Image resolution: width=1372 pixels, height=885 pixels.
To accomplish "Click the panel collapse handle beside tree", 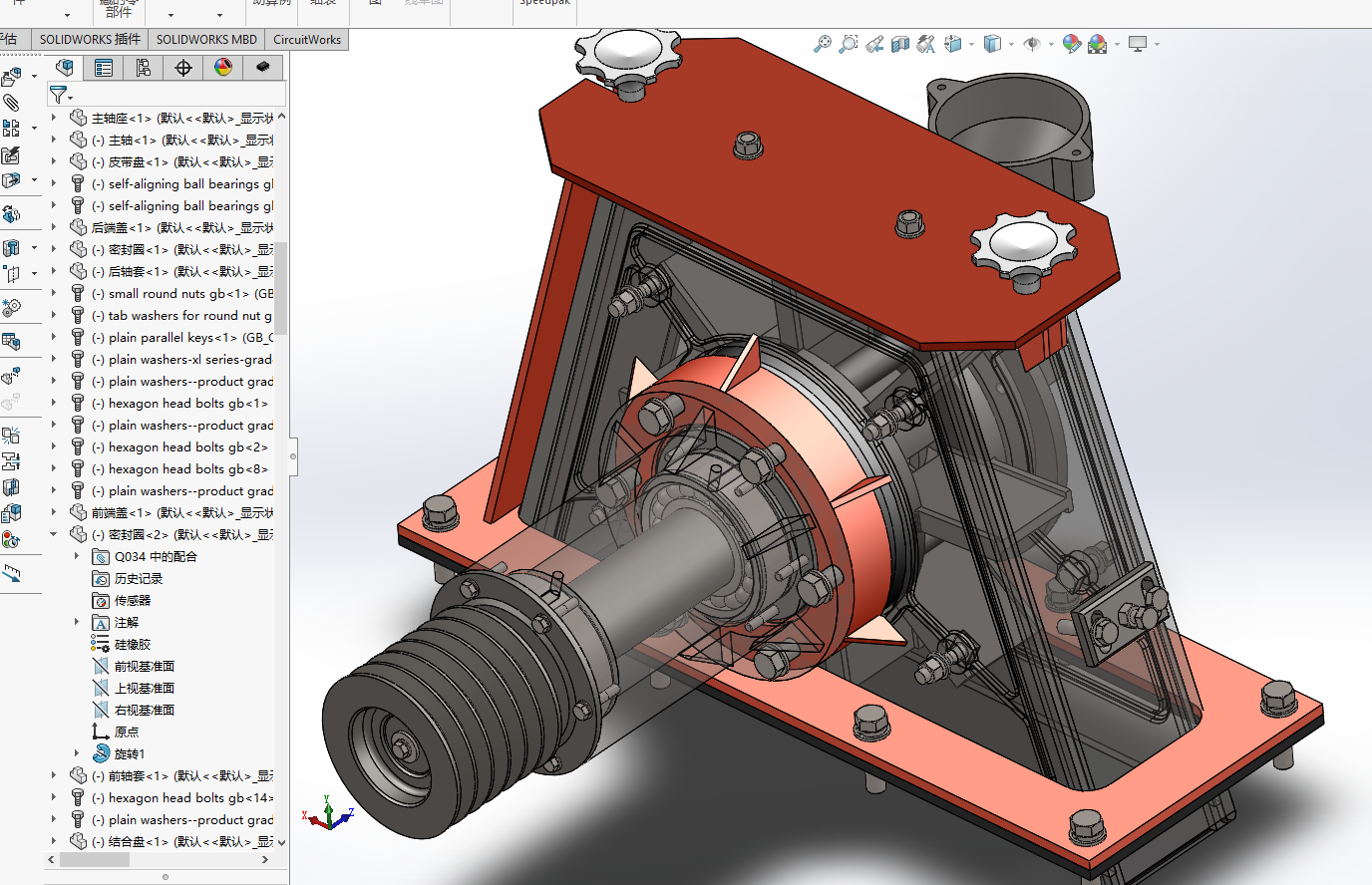I will coord(293,456).
